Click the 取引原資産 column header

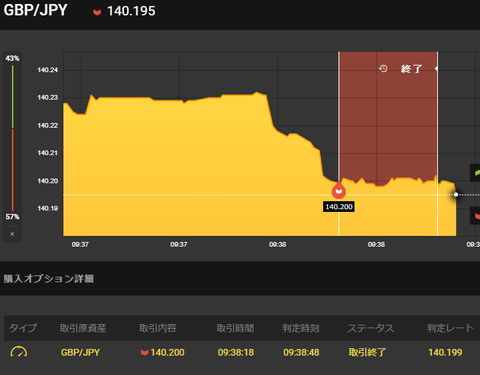pyautogui.click(x=83, y=328)
